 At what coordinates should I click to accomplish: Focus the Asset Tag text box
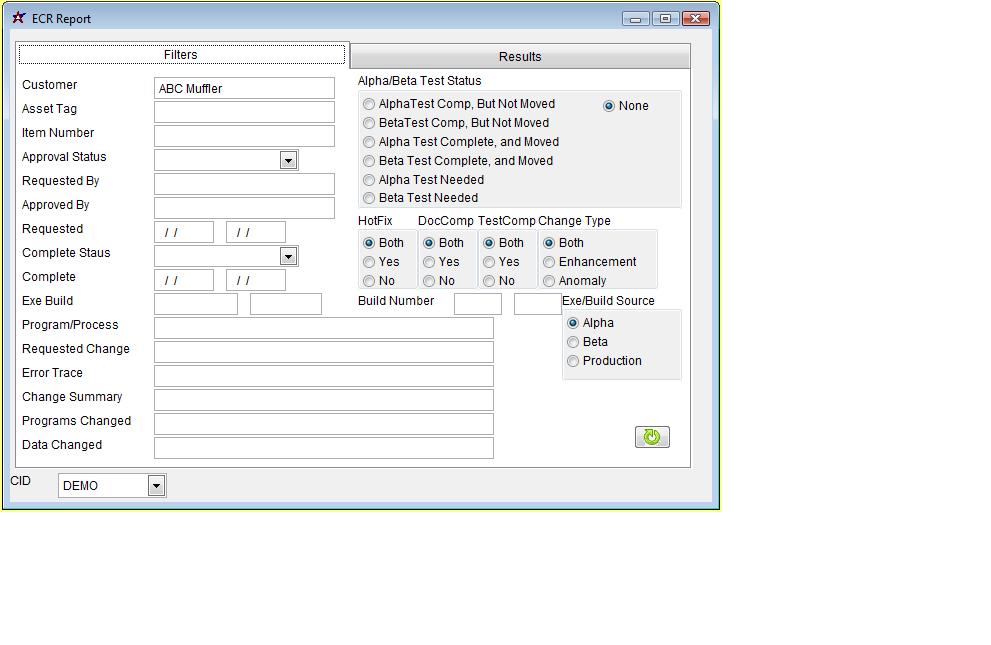pyautogui.click(x=244, y=112)
